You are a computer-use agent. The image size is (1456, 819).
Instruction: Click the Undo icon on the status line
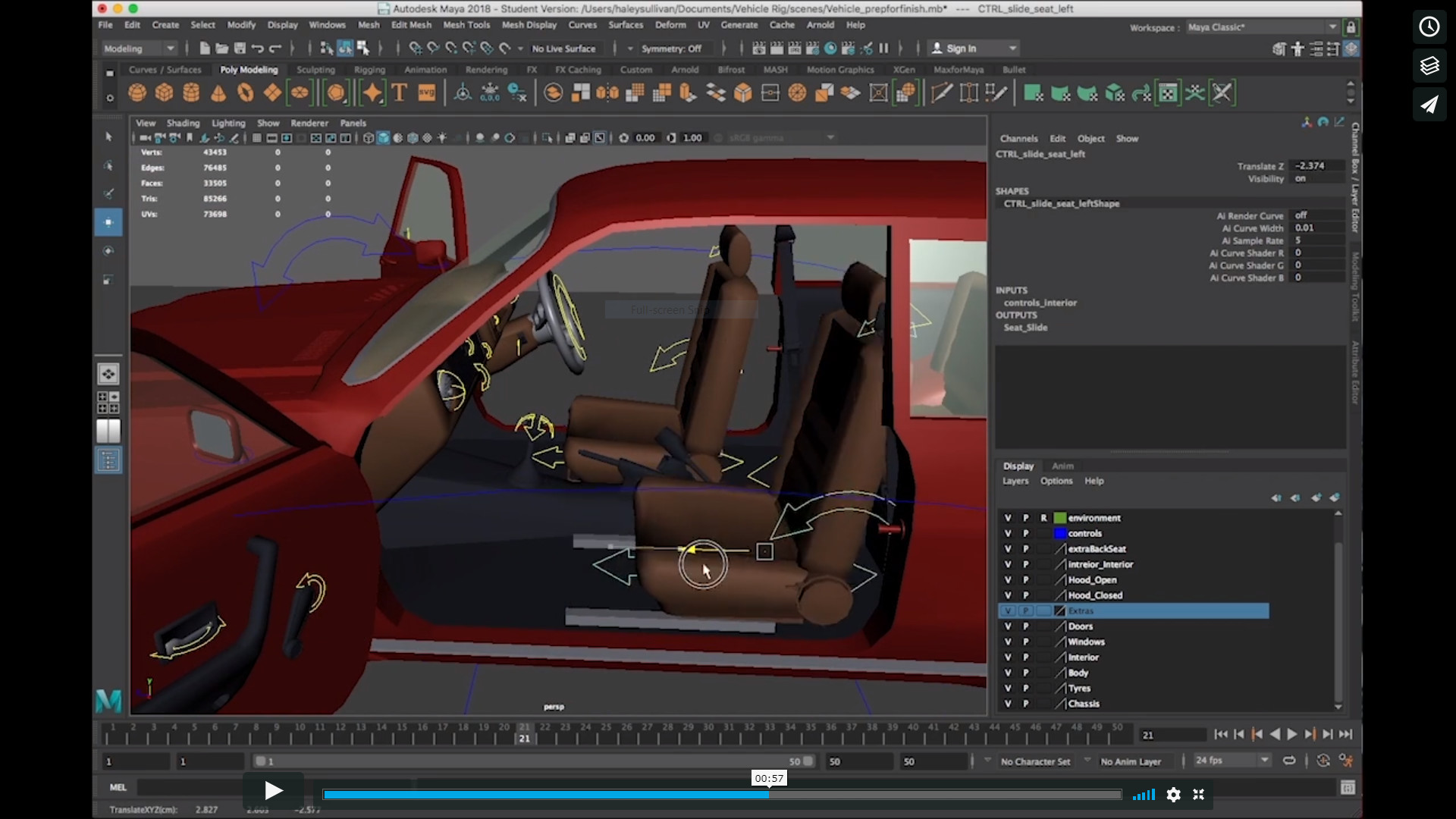point(259,48)
